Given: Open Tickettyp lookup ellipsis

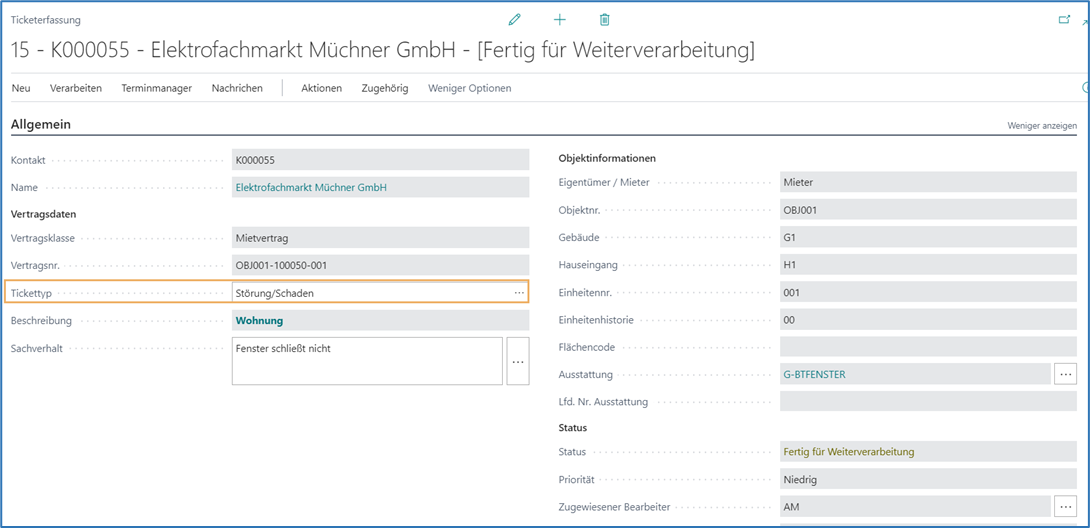Looking at the screenshot, I should click(519, 293).
